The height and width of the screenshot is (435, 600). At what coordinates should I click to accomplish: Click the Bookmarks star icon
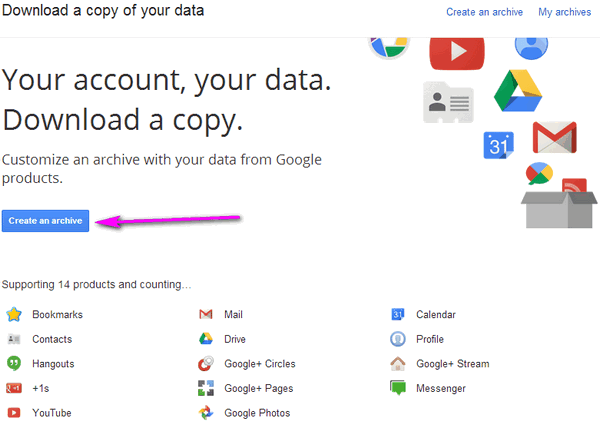coord(14,314)
